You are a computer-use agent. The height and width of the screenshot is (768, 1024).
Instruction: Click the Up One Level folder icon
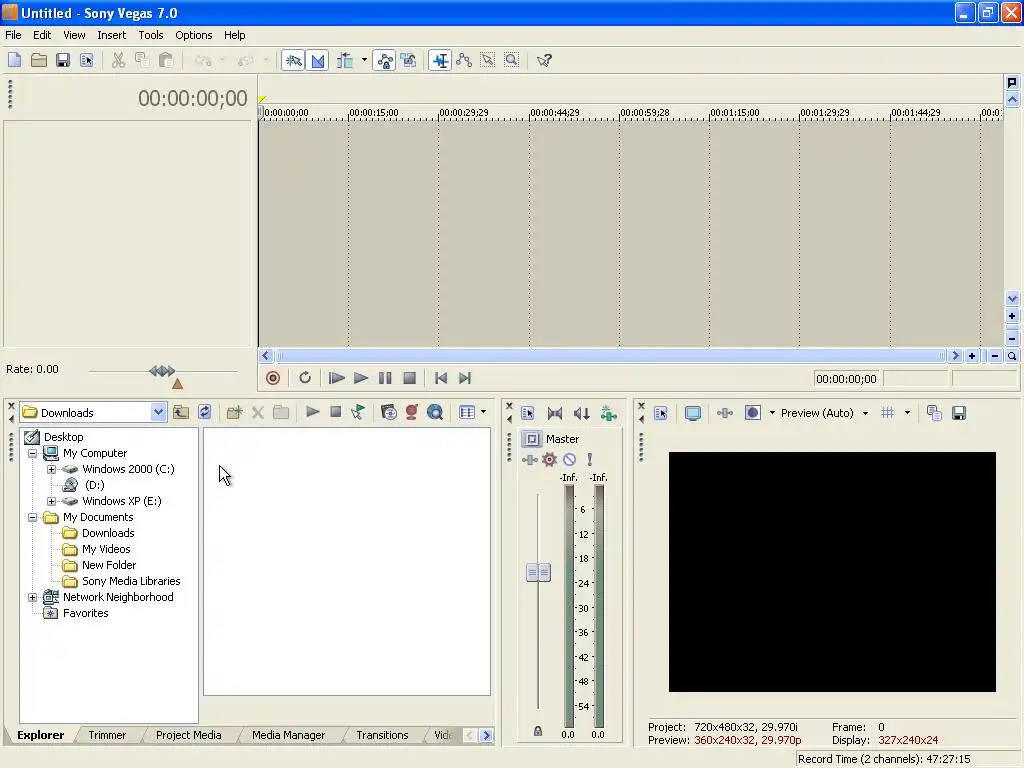click(x=181, y=412)
